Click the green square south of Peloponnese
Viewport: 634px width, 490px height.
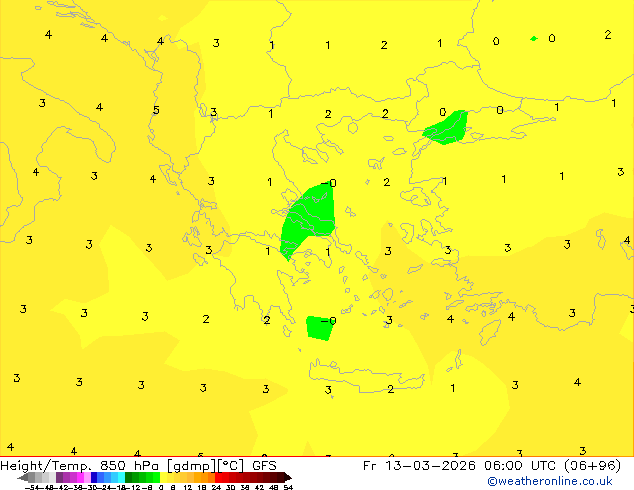[319, 328]
